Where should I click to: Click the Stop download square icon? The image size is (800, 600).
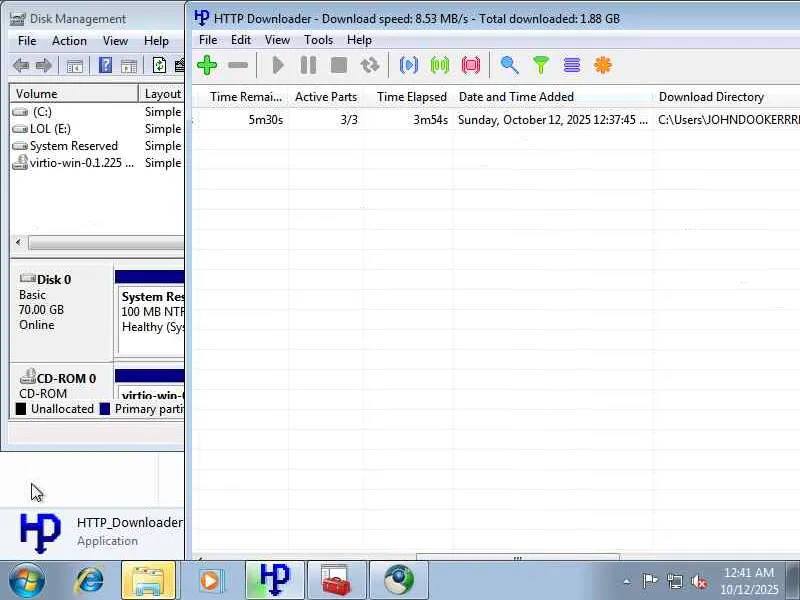point(339,65)
